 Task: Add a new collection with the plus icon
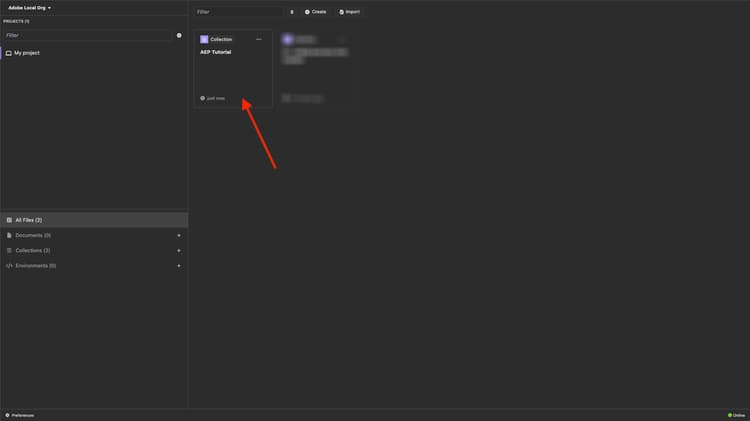coord(179,251)
